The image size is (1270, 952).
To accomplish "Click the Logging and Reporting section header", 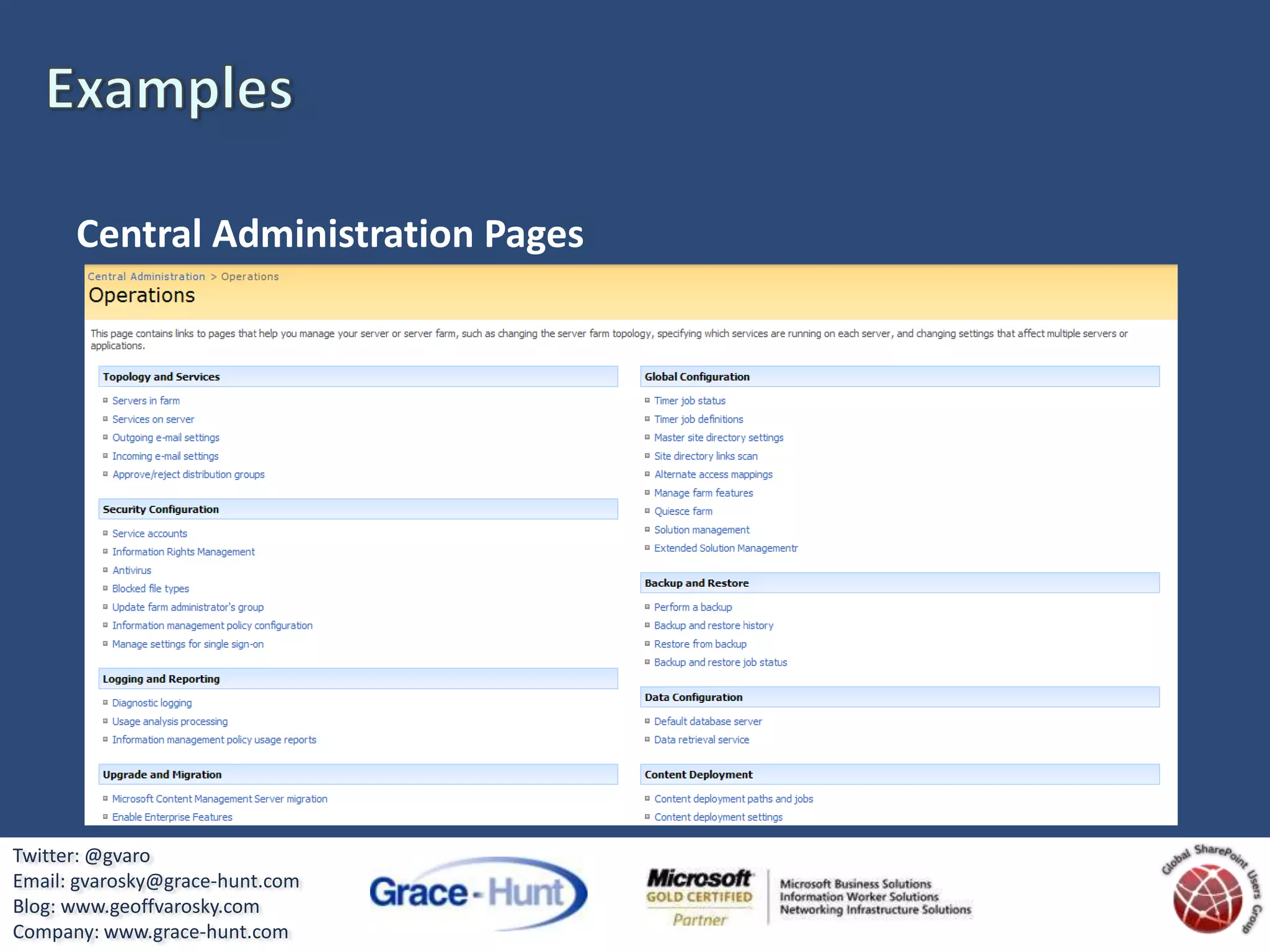I will click(358, 679).
